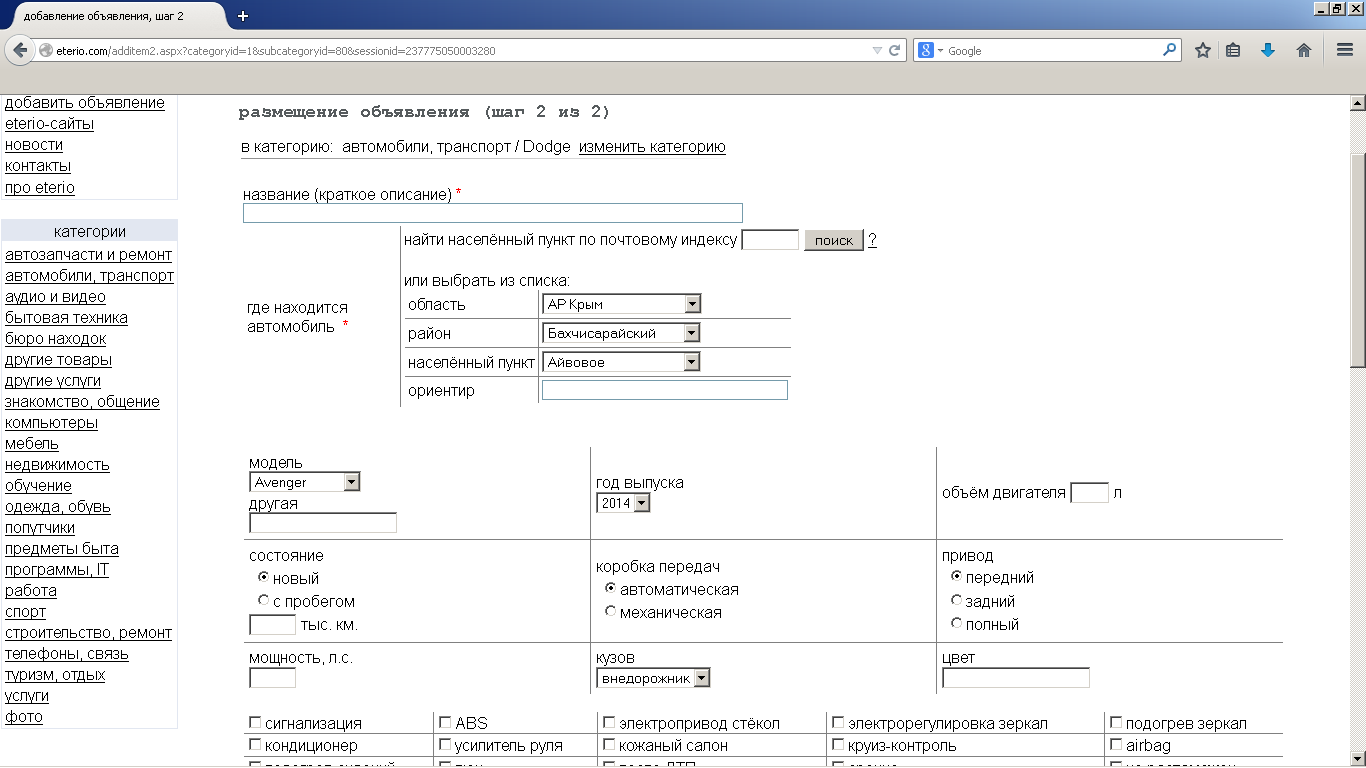Image resolution: width=1366 pixels, height=768 pixels.
Task: Go to the browser home page icon
Action: click(1304, 50)
